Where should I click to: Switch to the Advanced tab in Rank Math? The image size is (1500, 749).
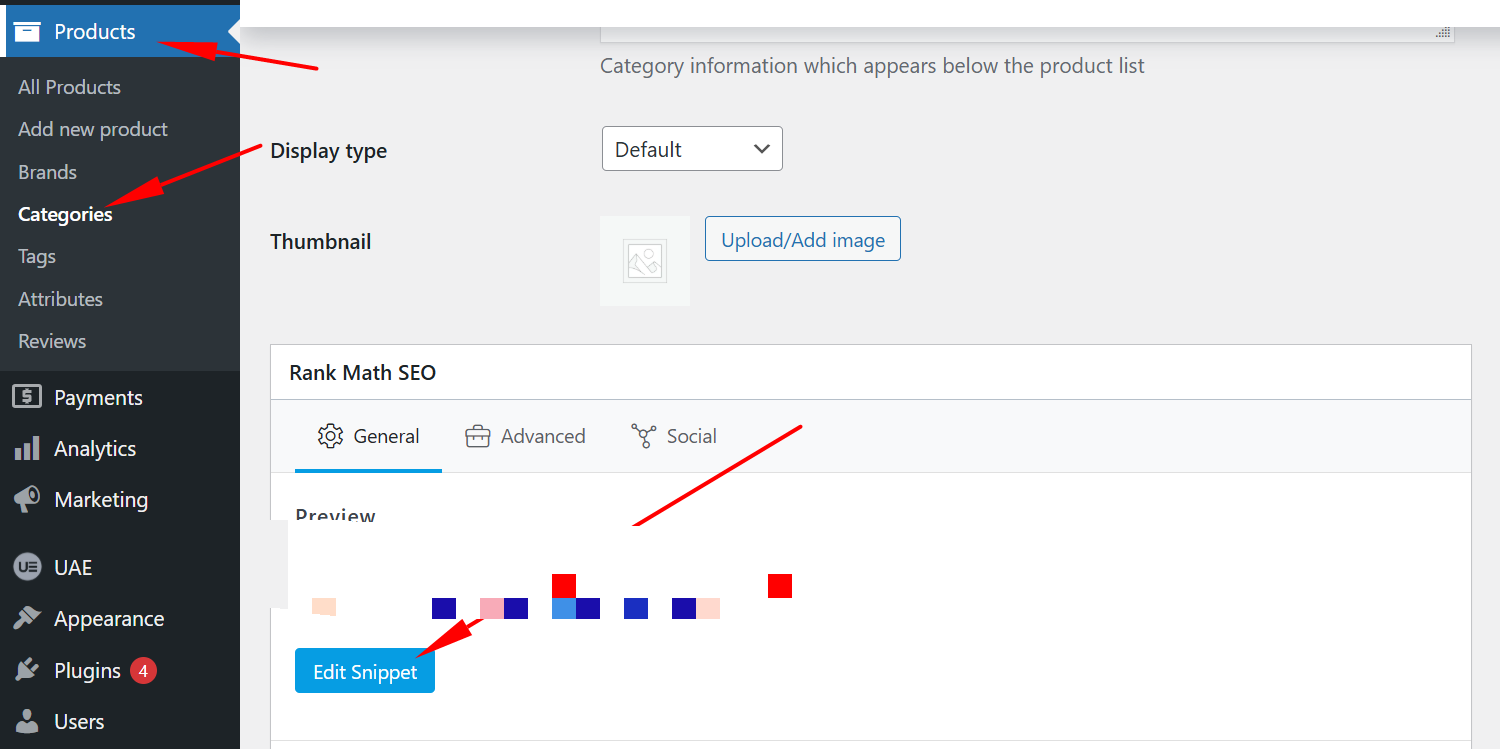(525, 436)
